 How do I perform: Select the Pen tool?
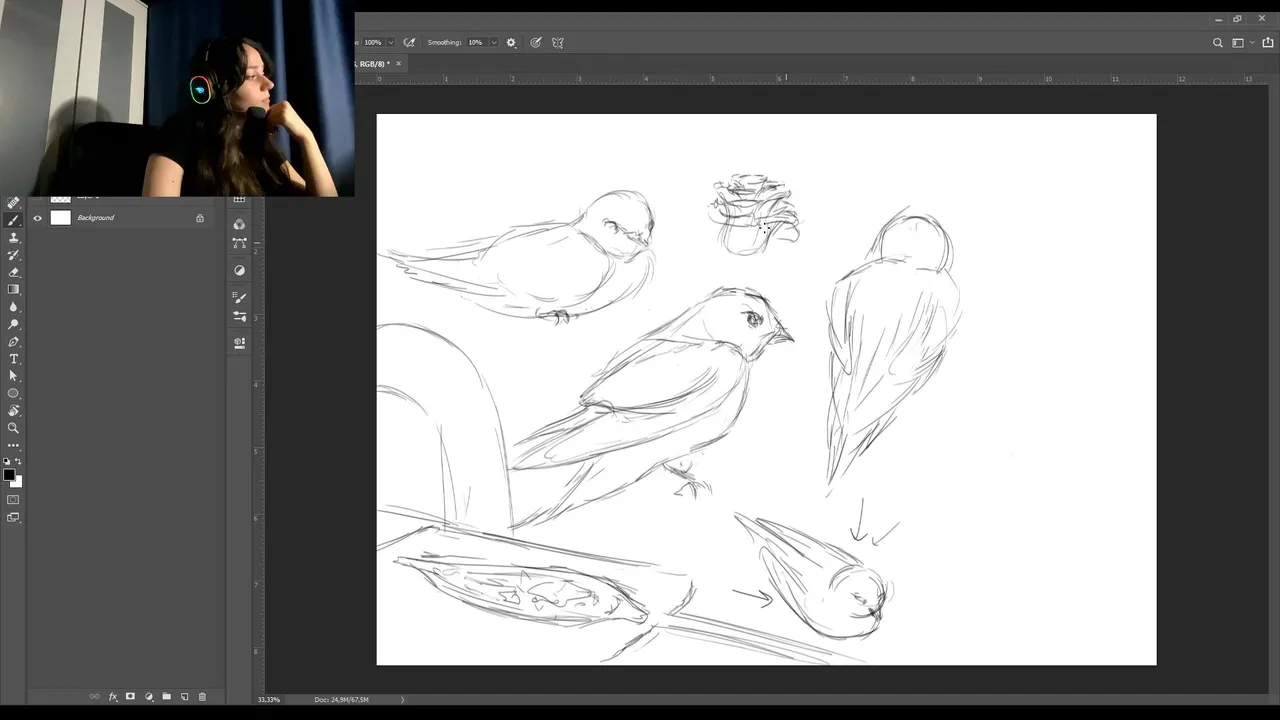click(x=13, y=341)
